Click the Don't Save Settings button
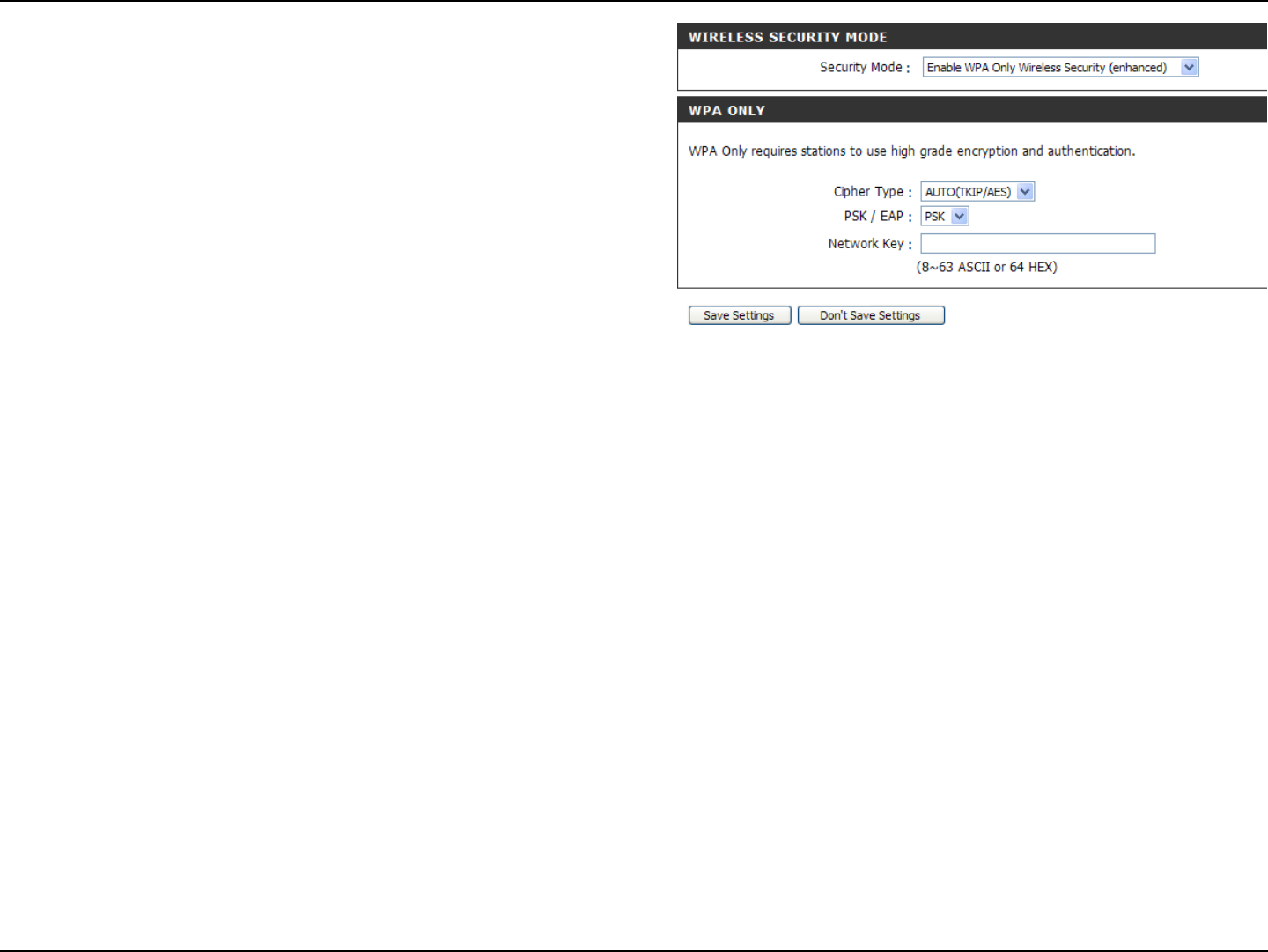Viewport: 1268px width, 952px height. point(871,315)
